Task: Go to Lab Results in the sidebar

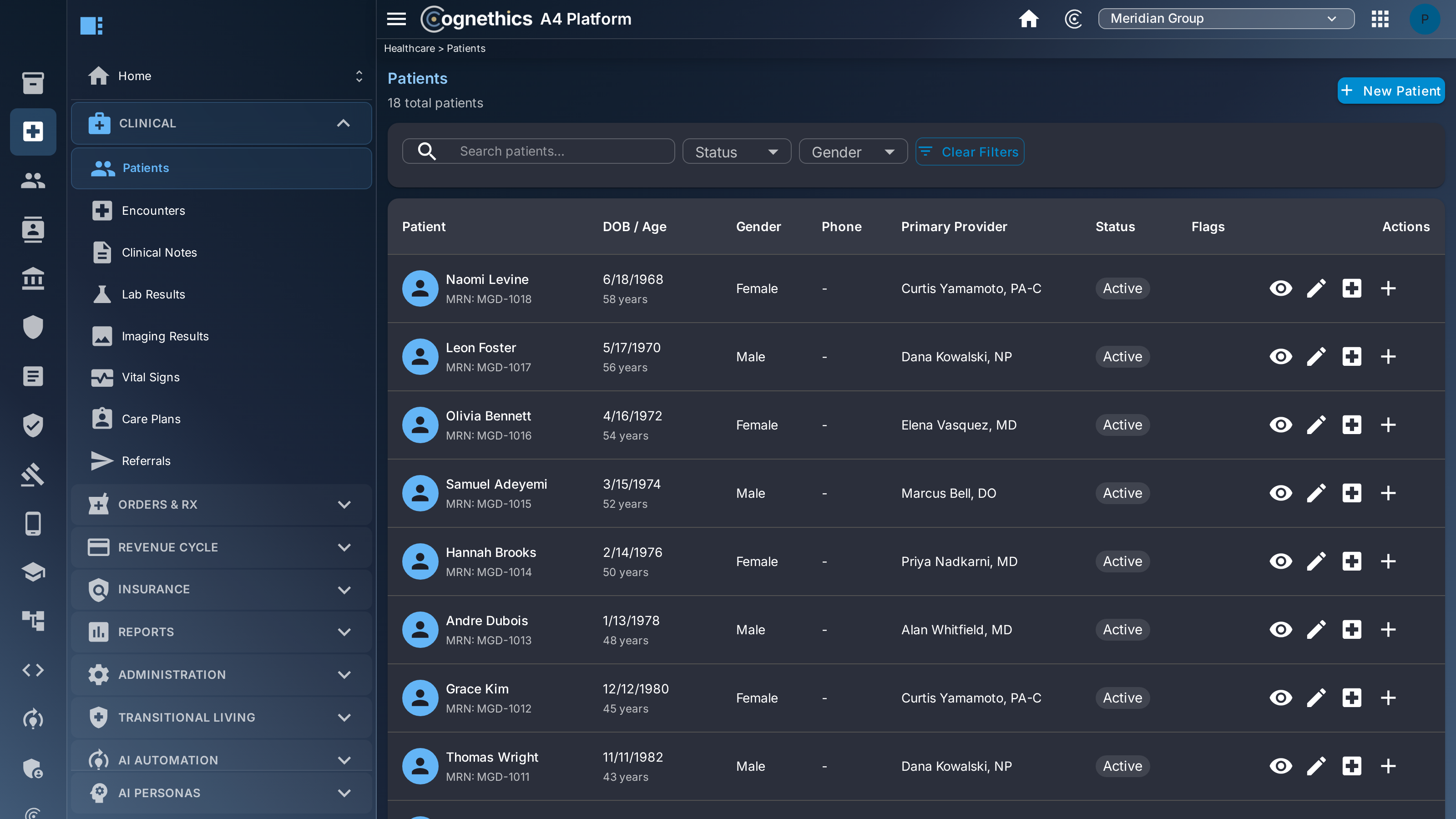Action: [x=221, y=294]
